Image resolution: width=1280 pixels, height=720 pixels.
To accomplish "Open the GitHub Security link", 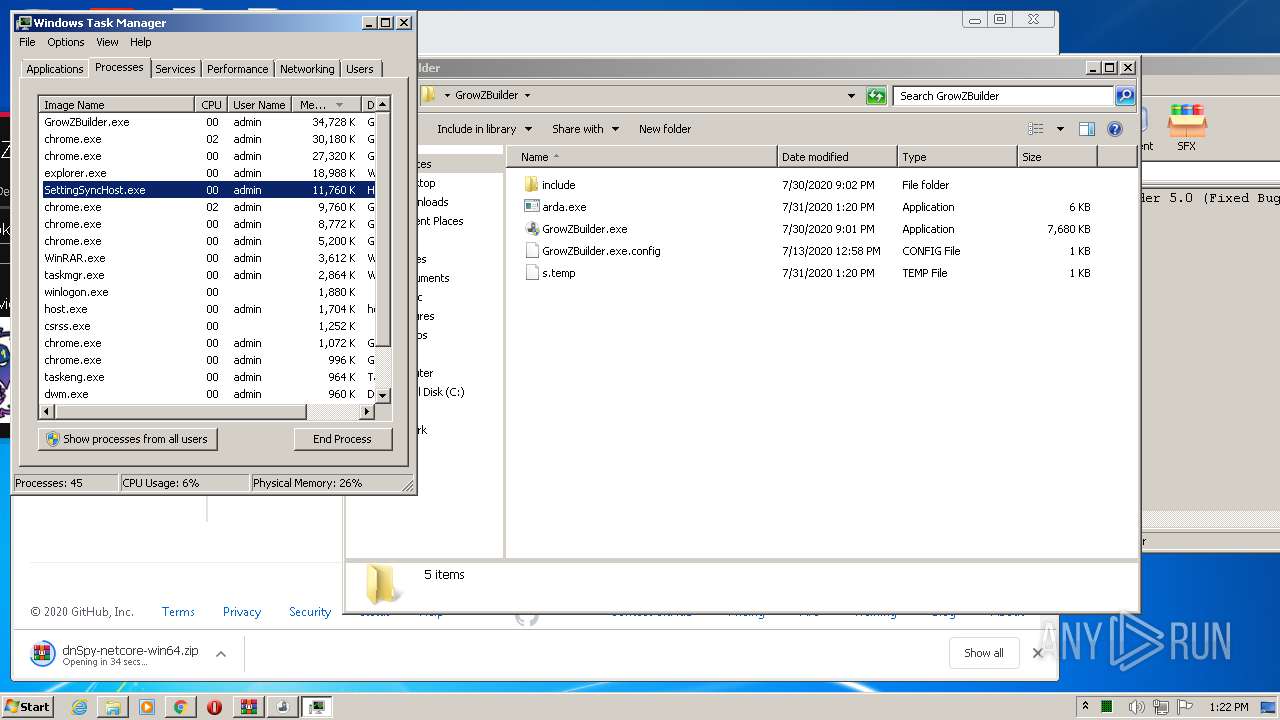I will coord(310,612).
